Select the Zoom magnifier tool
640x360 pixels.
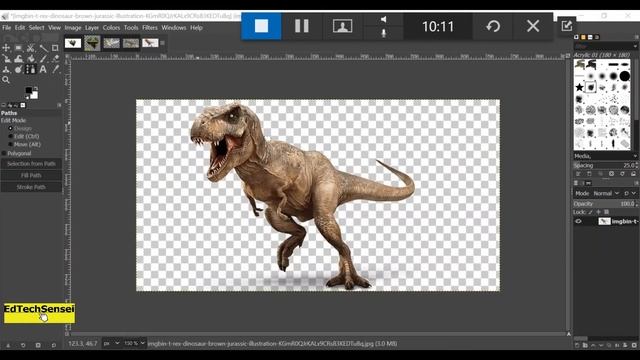click(x=6, y=80)
